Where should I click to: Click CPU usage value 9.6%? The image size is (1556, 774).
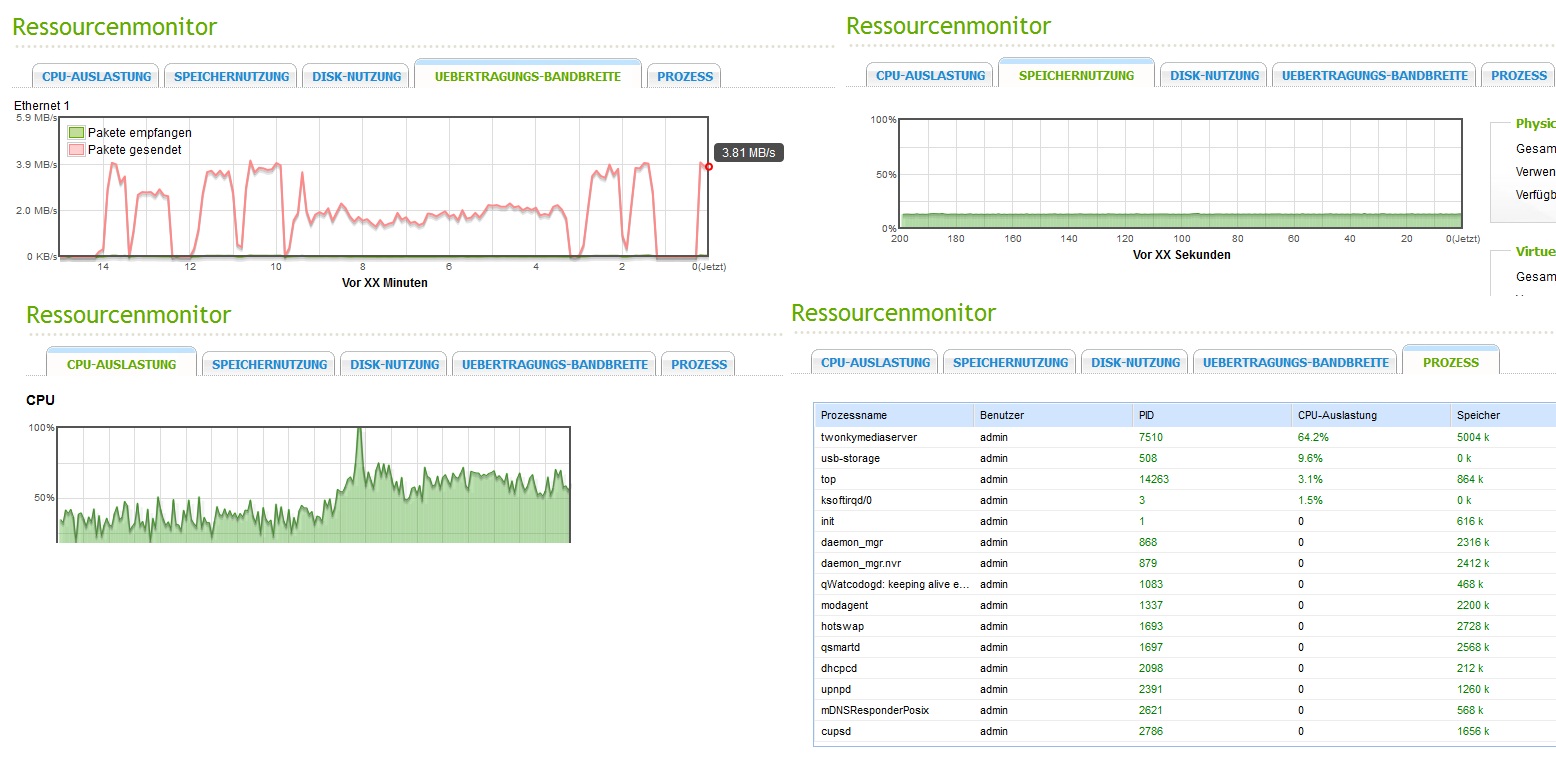pyautogui.click(x=1310, y=458)
